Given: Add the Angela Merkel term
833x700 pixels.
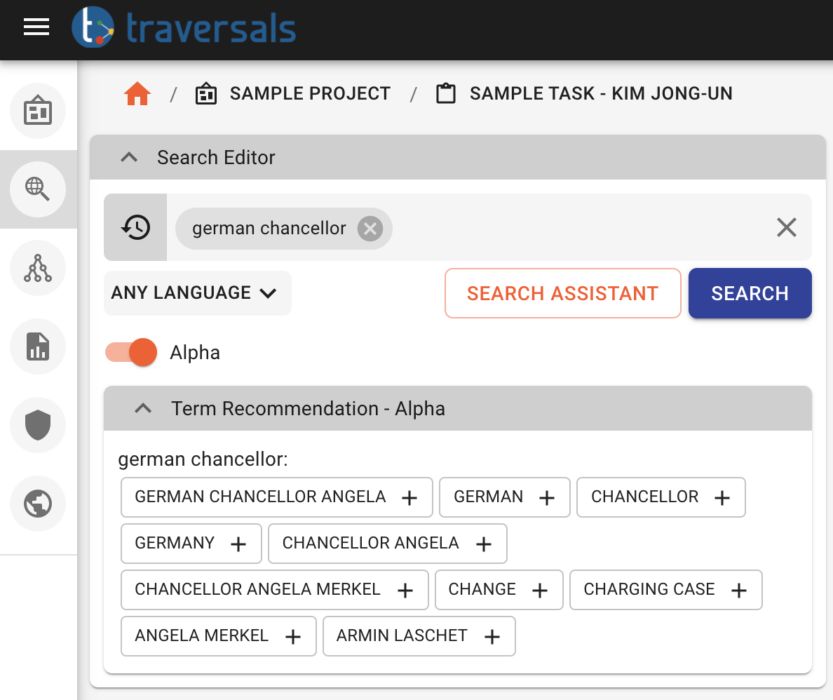Looking at the screenshot, I should pos(293,636).
